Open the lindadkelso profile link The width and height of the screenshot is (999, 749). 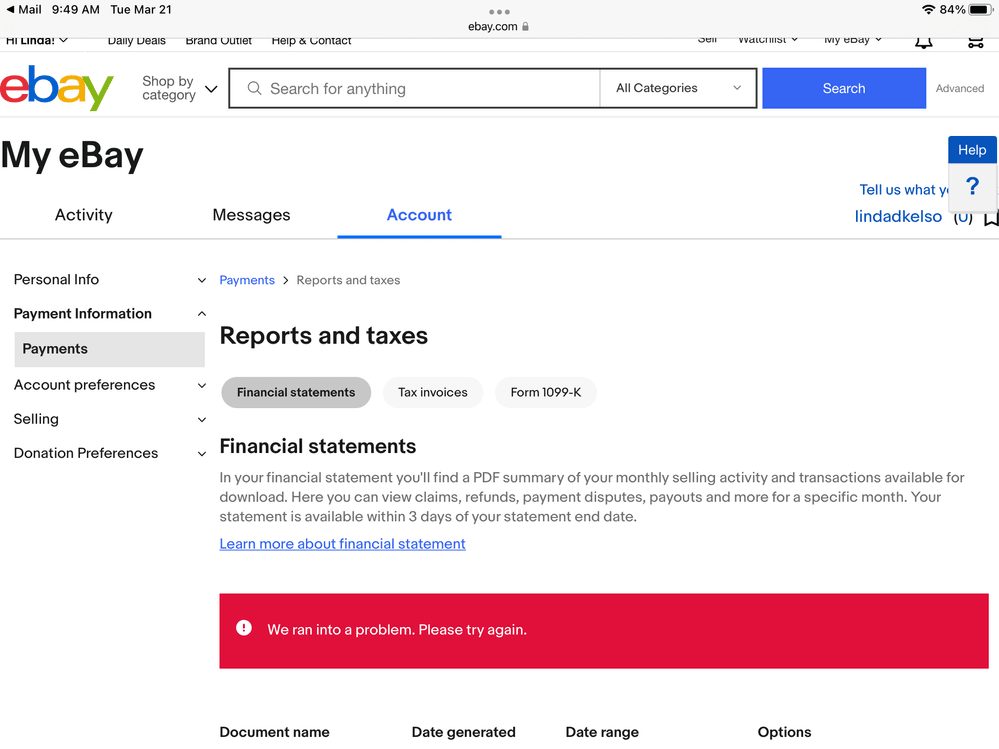coord(898,217)
